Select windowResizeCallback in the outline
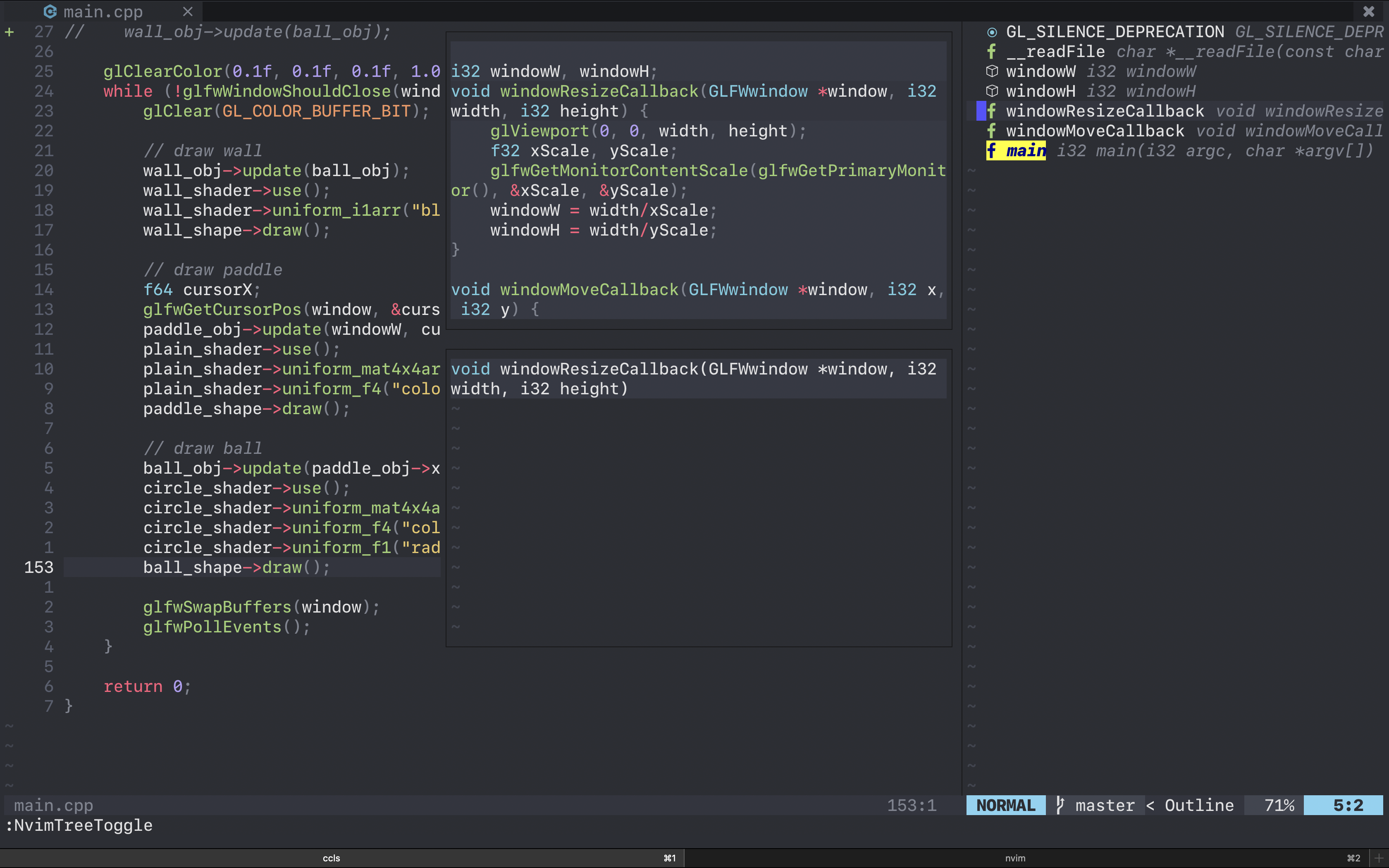1389x868 pixels. point(1105,111)
